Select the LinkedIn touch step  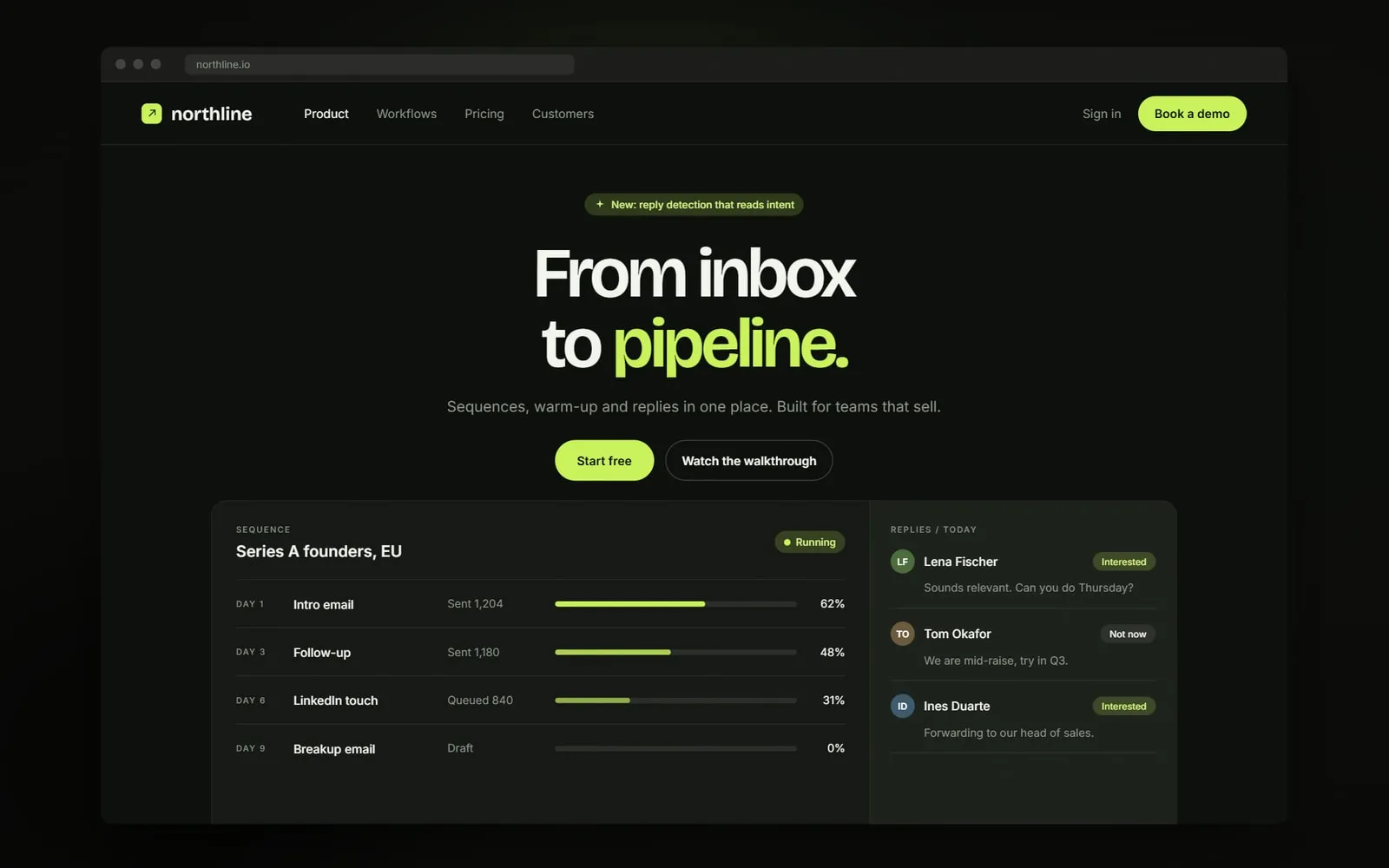[540, 700]
